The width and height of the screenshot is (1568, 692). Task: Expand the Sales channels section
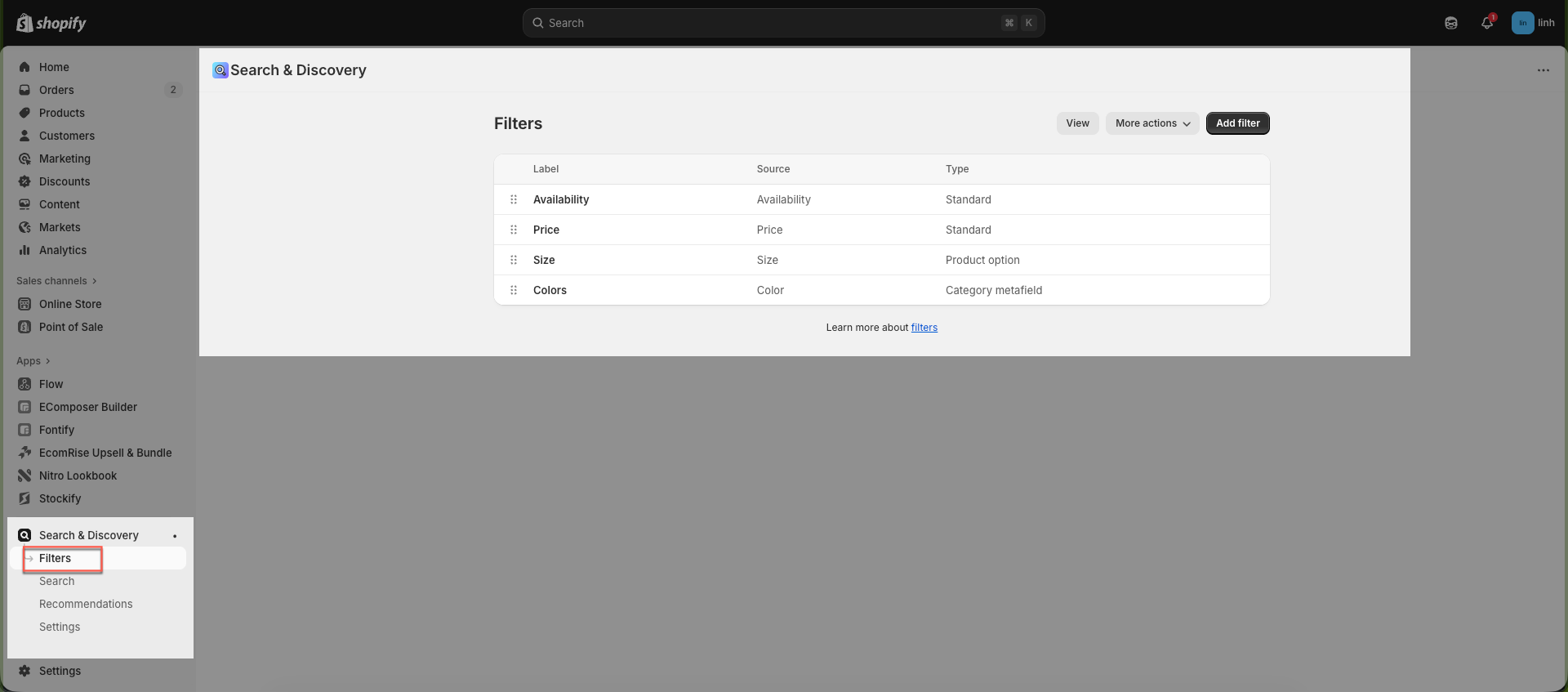56,281
